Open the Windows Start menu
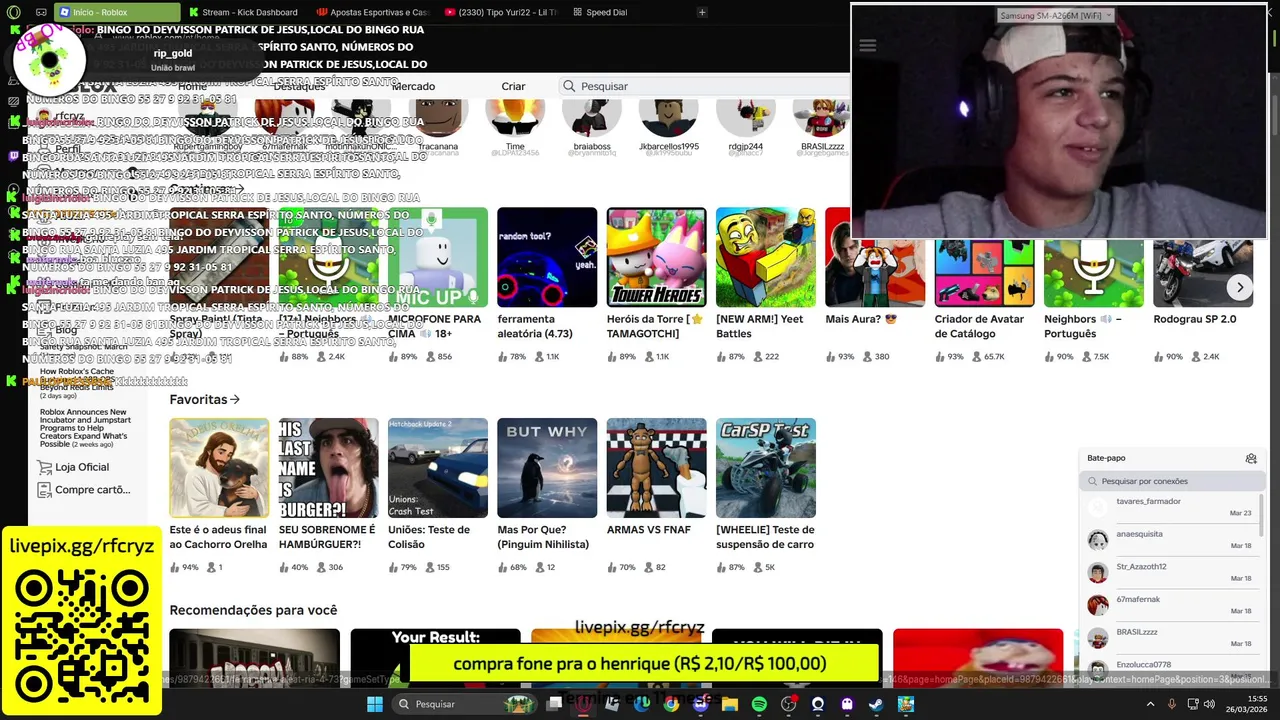The width and height of the screenshot is (1280, 720). pos(374,704)
